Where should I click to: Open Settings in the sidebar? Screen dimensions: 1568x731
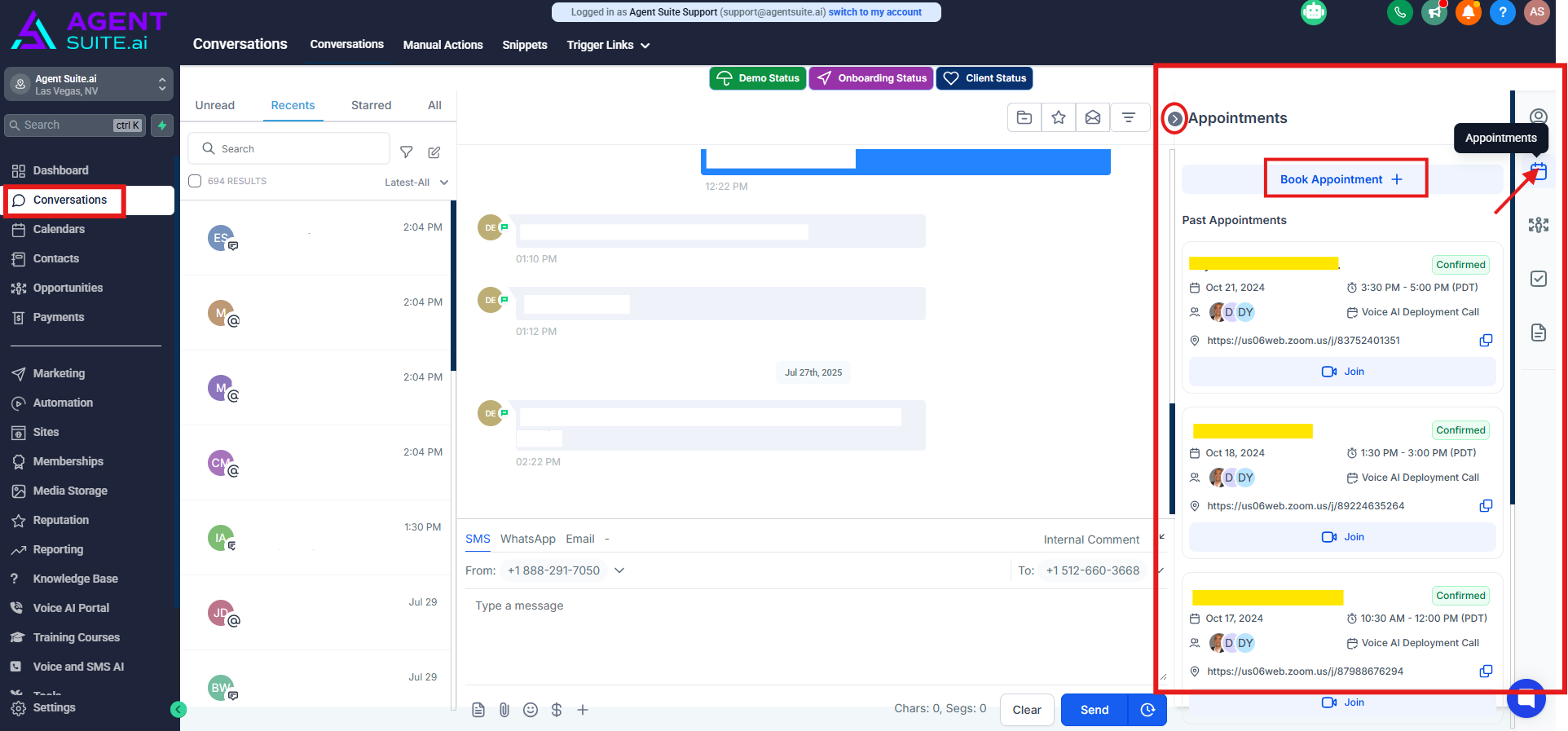click(x=54, y=707)
